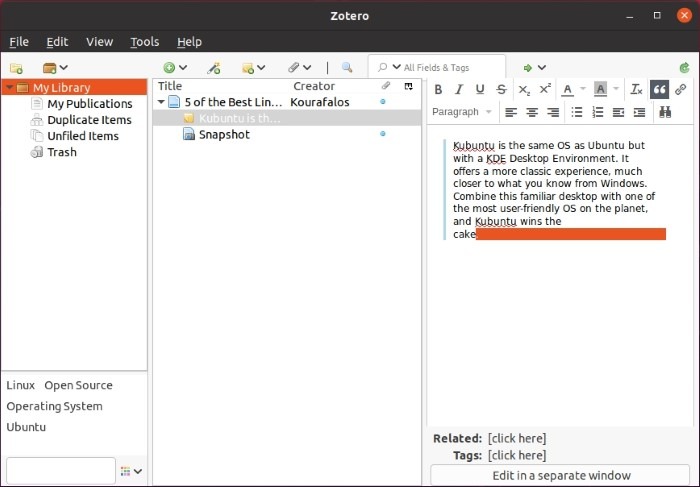Image resolution: width=700 pixels, height=487 pixels.
Task: Click Related '[click here]' link
Action: pos(517,438)
